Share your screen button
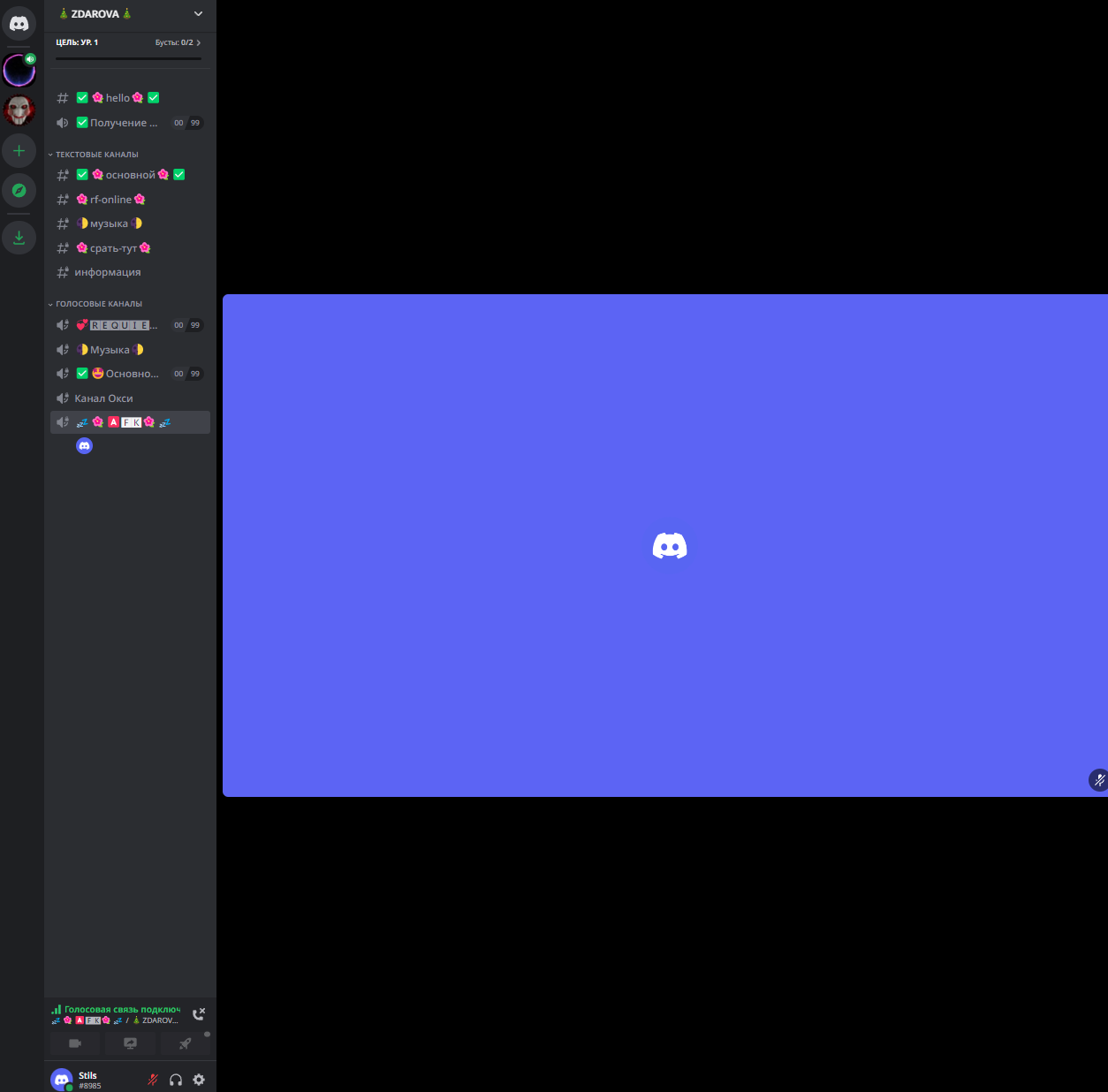The image size is (1108, 1092). tap(130, 1043)
